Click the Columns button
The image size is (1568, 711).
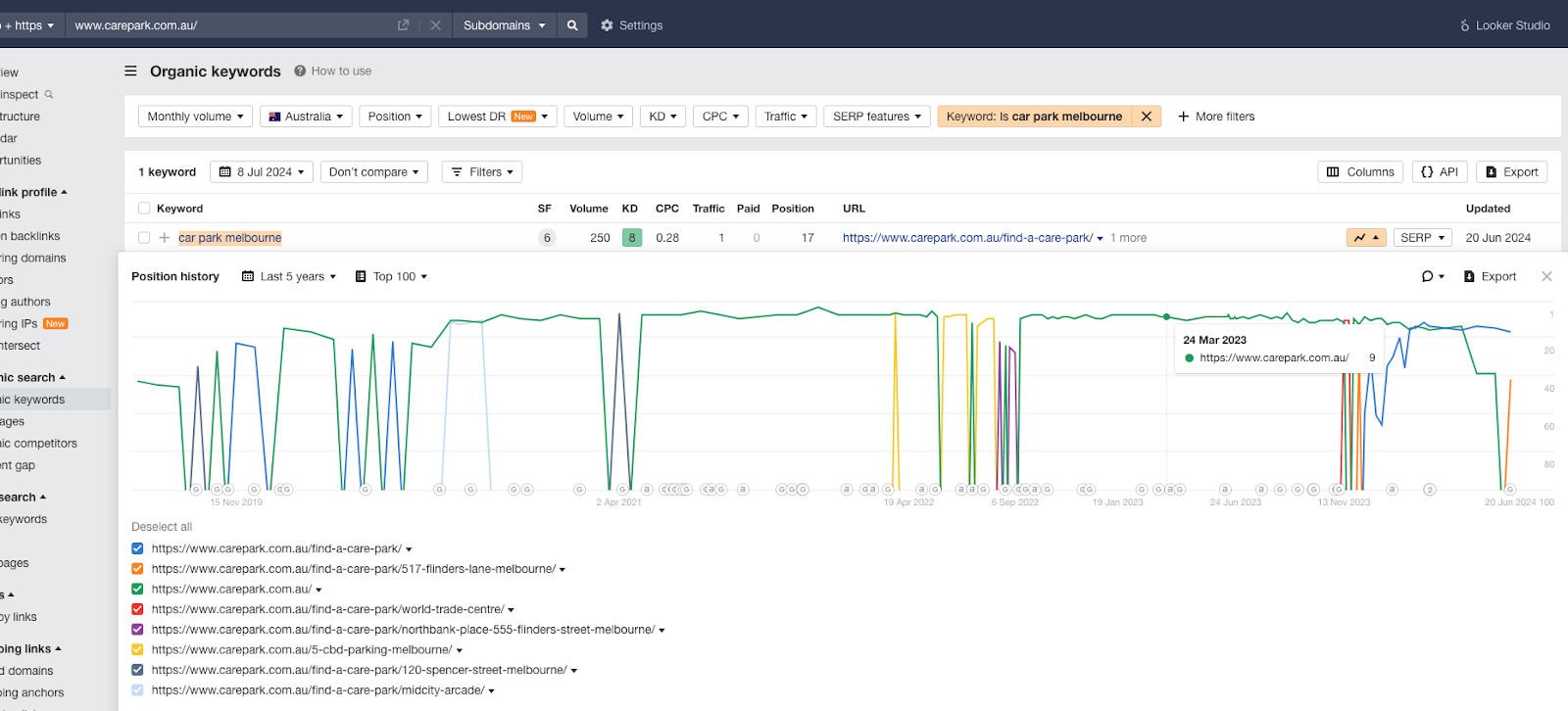click(x=1359, y=172)
